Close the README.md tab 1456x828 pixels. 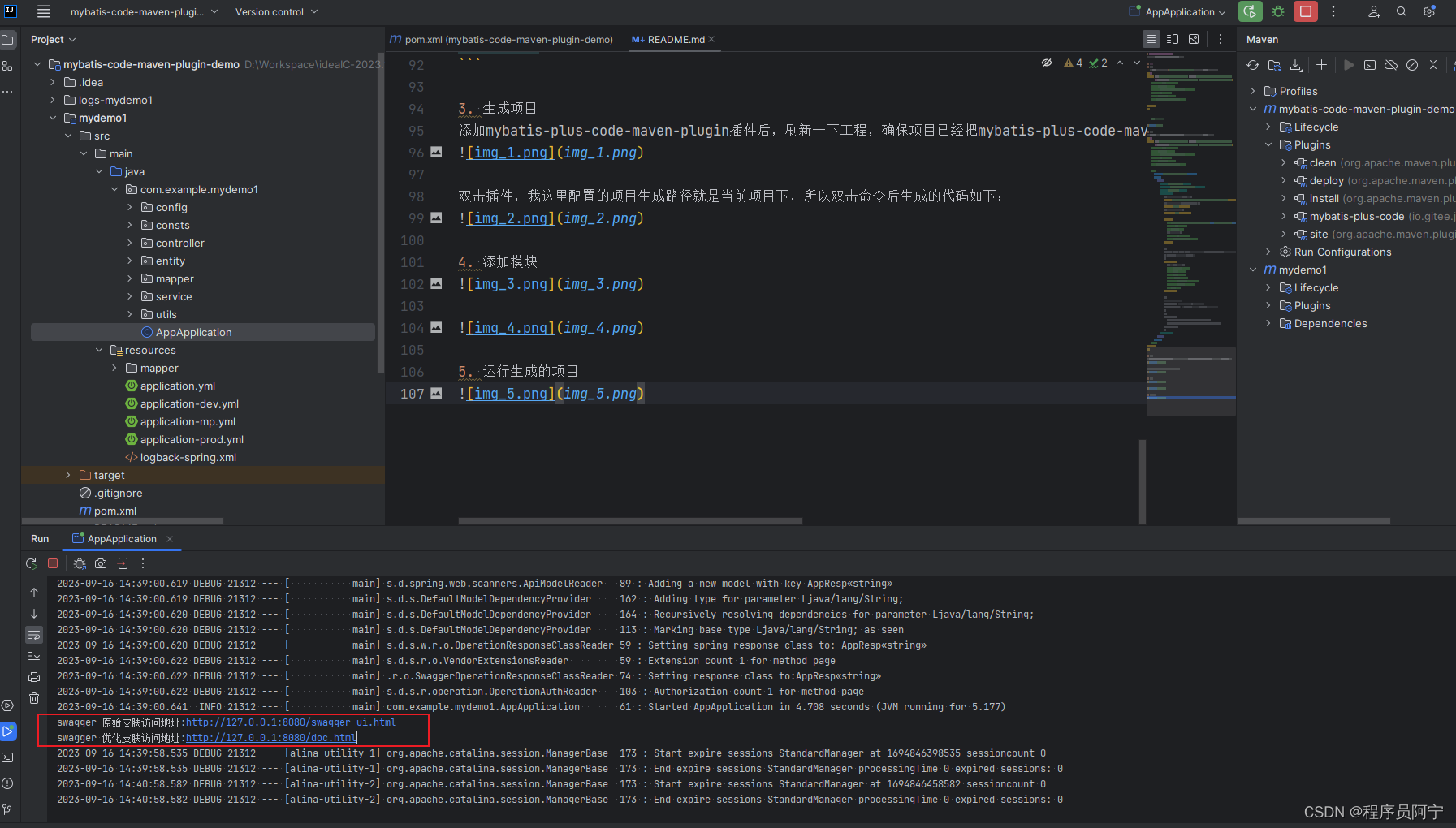coord(712,39)
